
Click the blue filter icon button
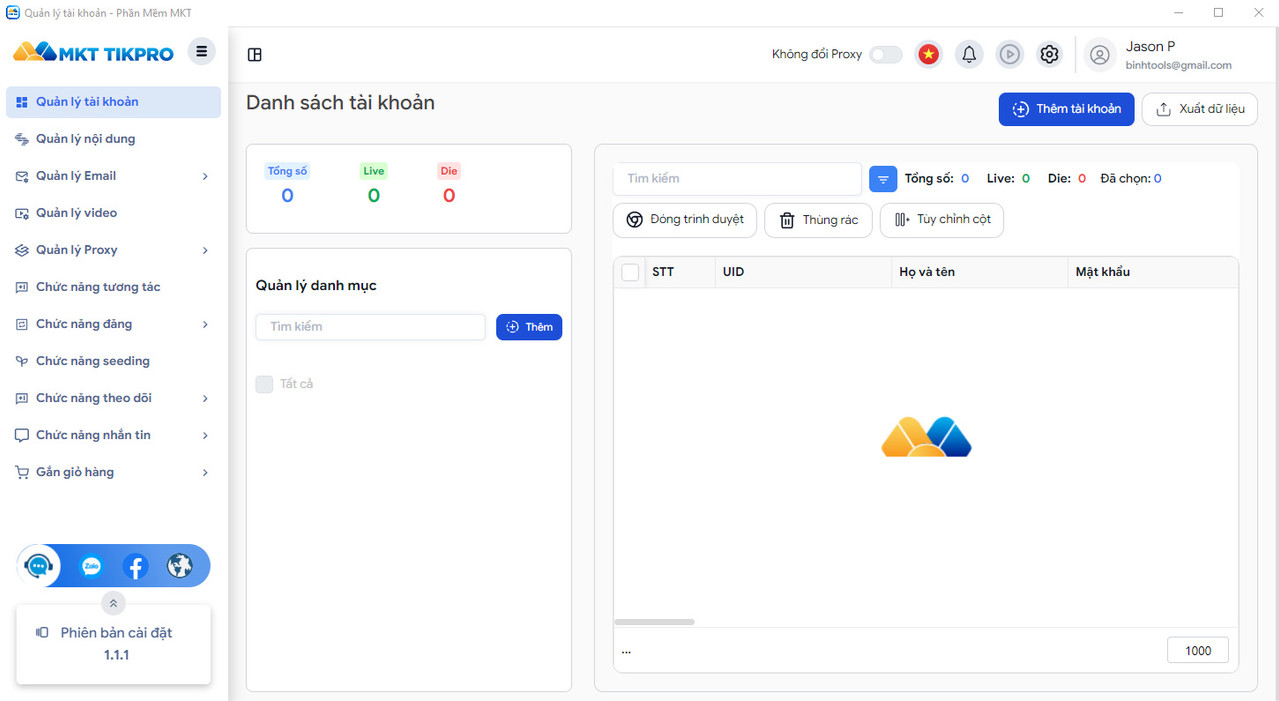point(883,179)
